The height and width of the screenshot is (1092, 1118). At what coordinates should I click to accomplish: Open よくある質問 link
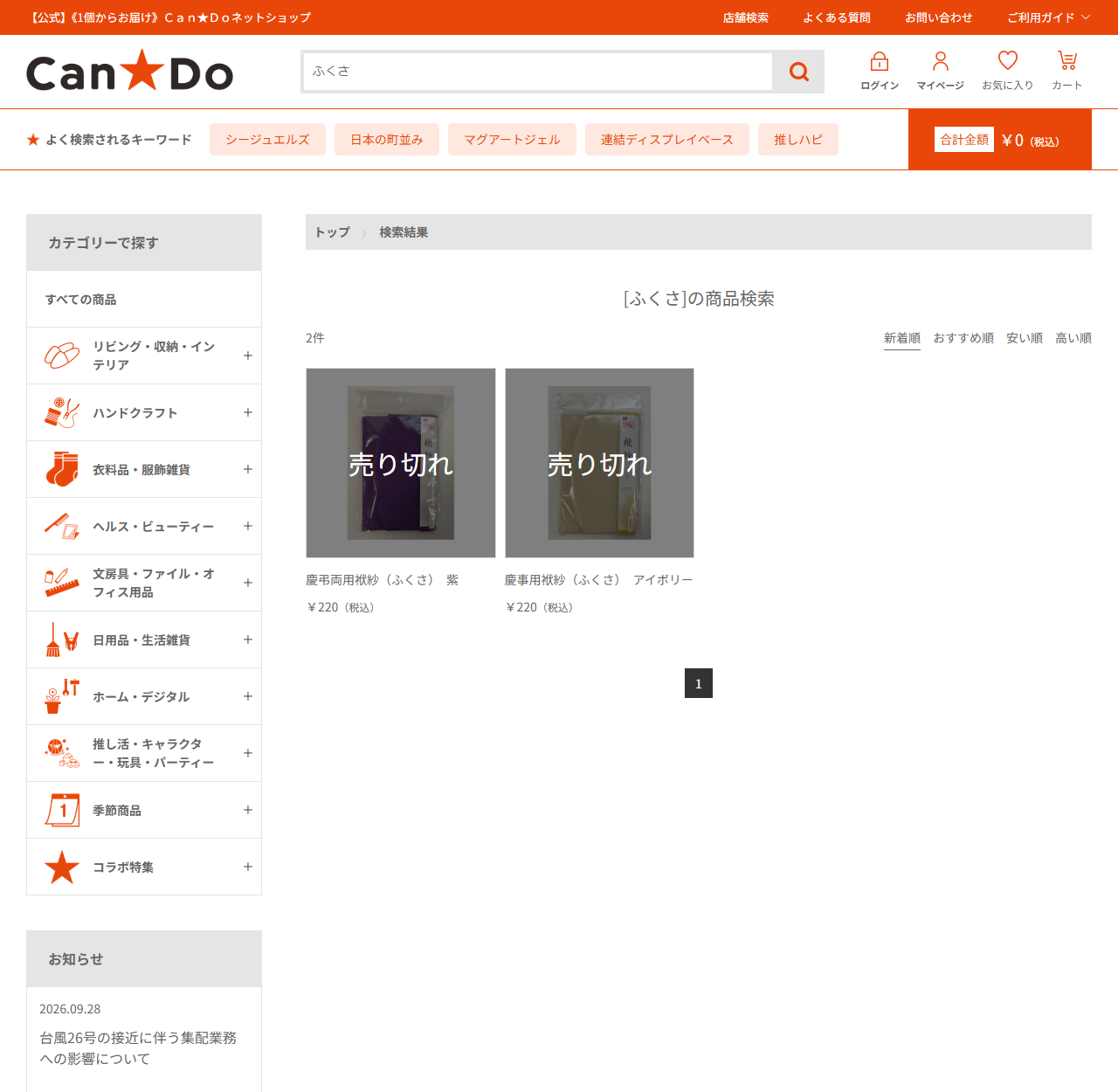(837, 17)
